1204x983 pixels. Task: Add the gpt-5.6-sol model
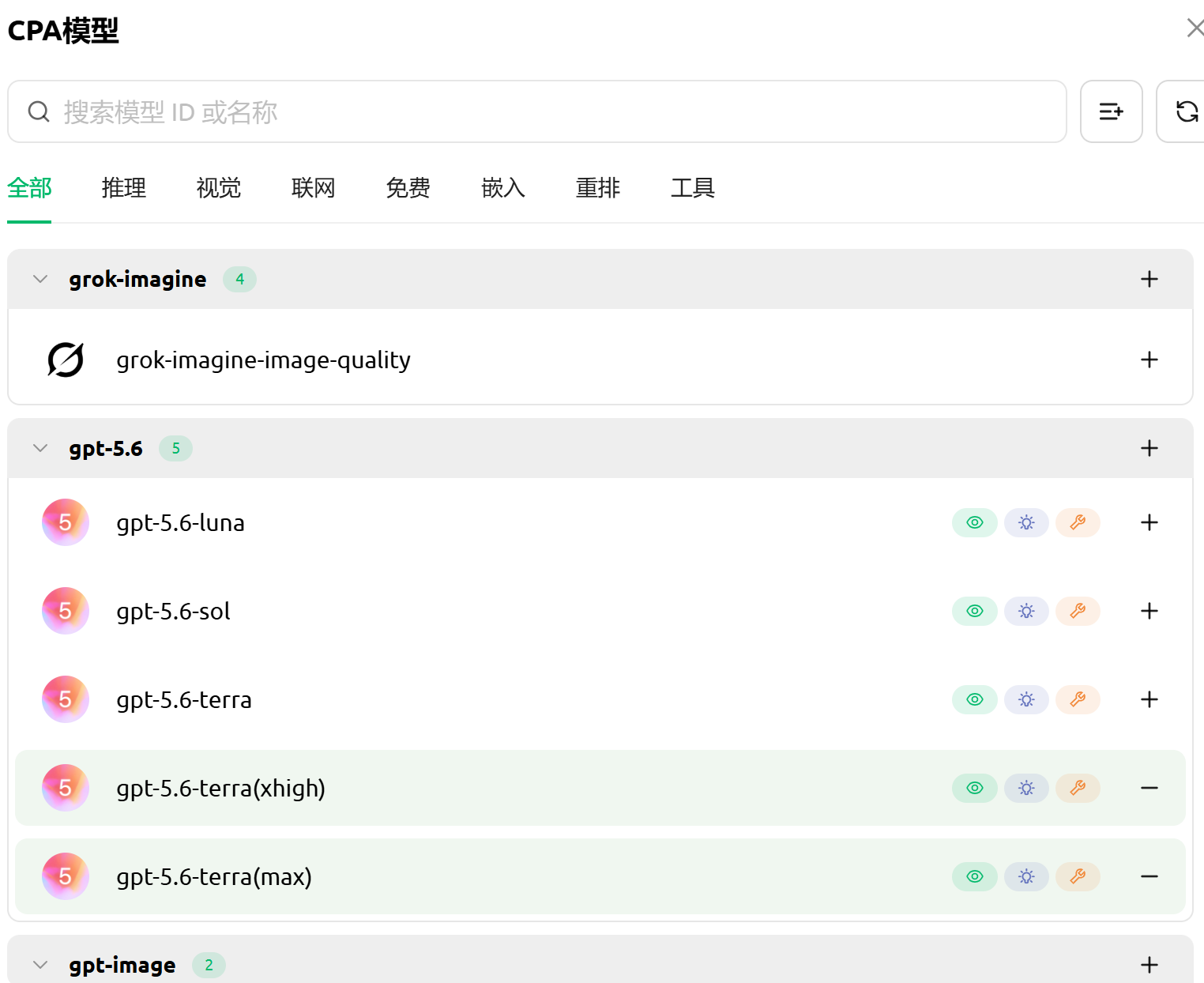pyautogui.click(x=1149, y=611)
